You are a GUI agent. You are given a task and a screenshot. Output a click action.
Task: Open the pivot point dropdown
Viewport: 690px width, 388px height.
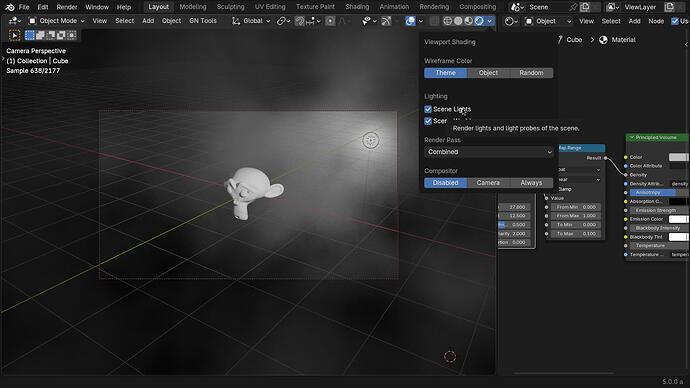click(284, 21)
